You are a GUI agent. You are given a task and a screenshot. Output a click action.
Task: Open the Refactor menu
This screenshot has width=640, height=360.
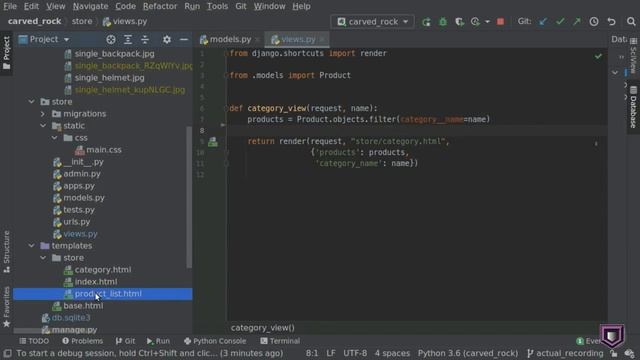coord(160,7)
